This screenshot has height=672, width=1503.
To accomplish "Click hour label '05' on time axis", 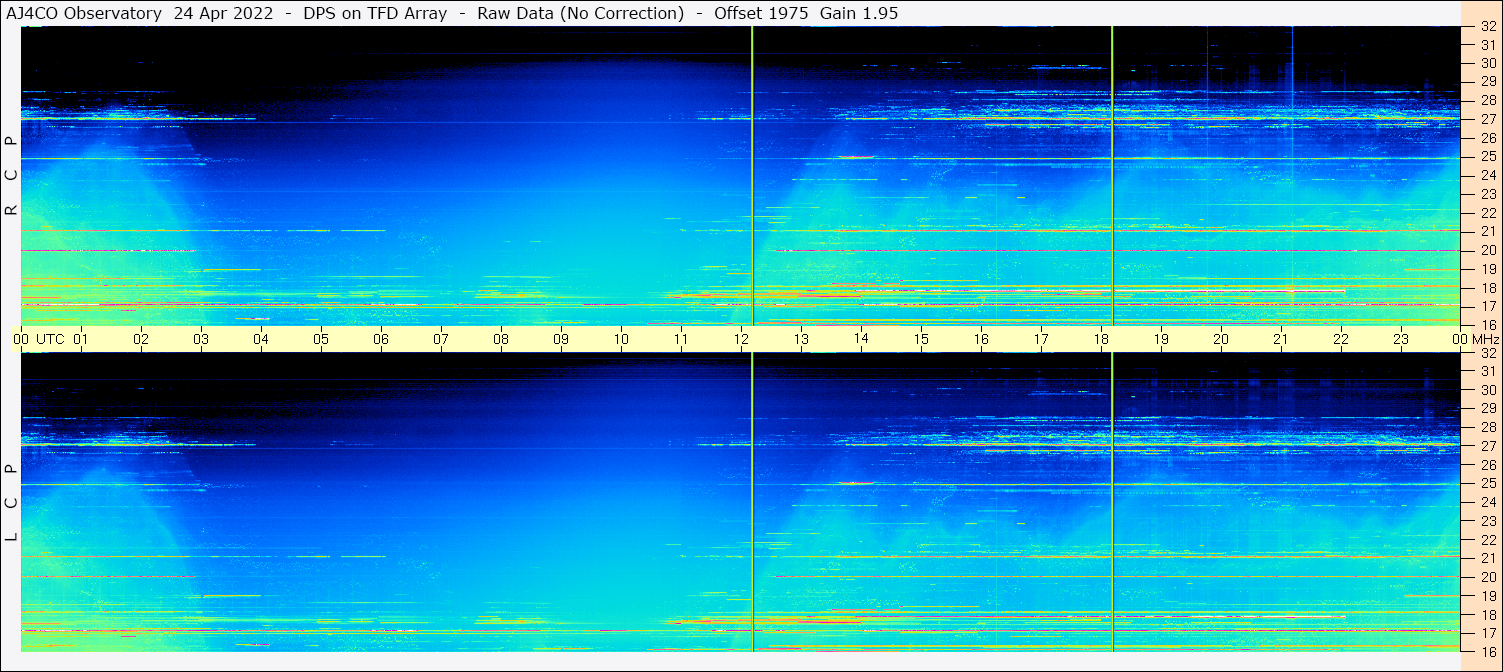I will coord(321,339).
